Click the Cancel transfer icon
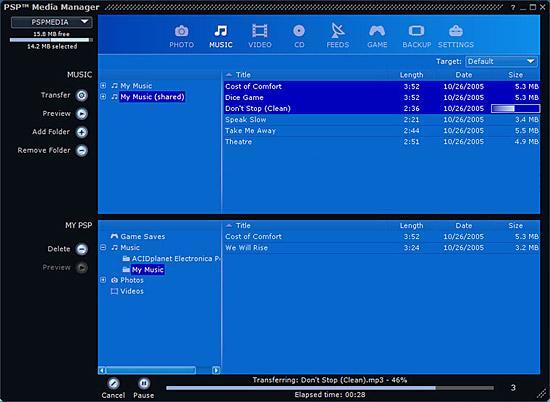 coord(113,383)
